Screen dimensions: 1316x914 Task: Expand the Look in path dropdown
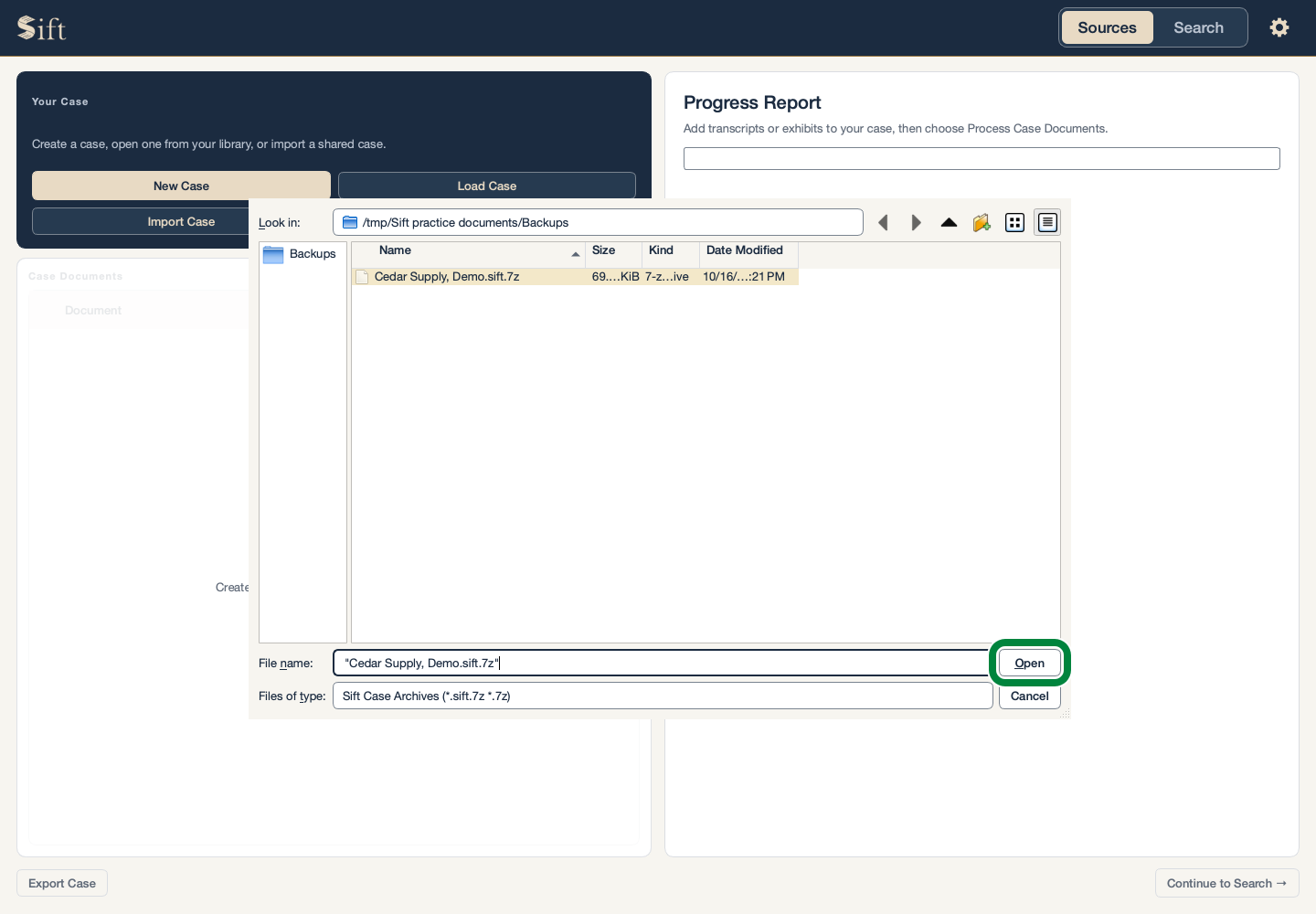[x=598, y=222]
